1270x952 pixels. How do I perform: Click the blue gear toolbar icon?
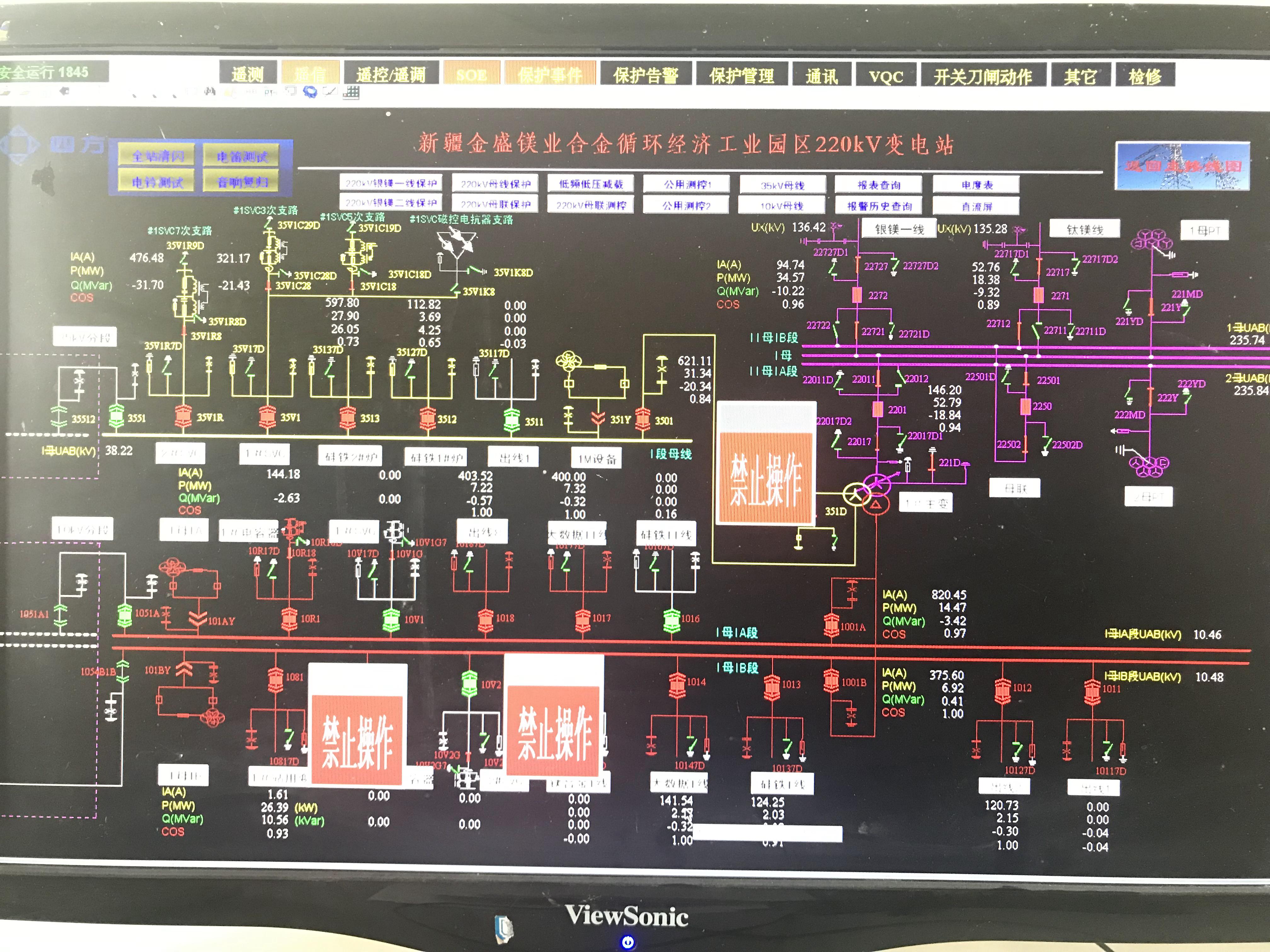click(x=310, y=92)
